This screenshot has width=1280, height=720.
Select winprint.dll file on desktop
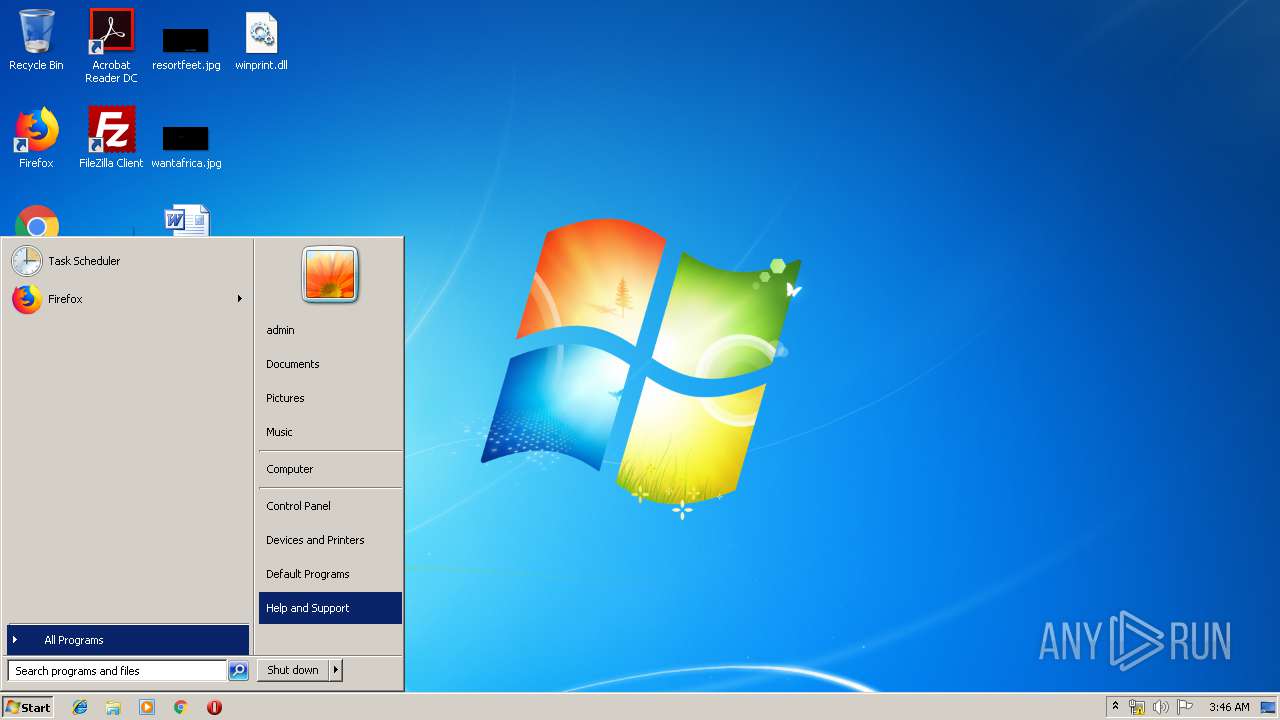[x=261, y=40]
